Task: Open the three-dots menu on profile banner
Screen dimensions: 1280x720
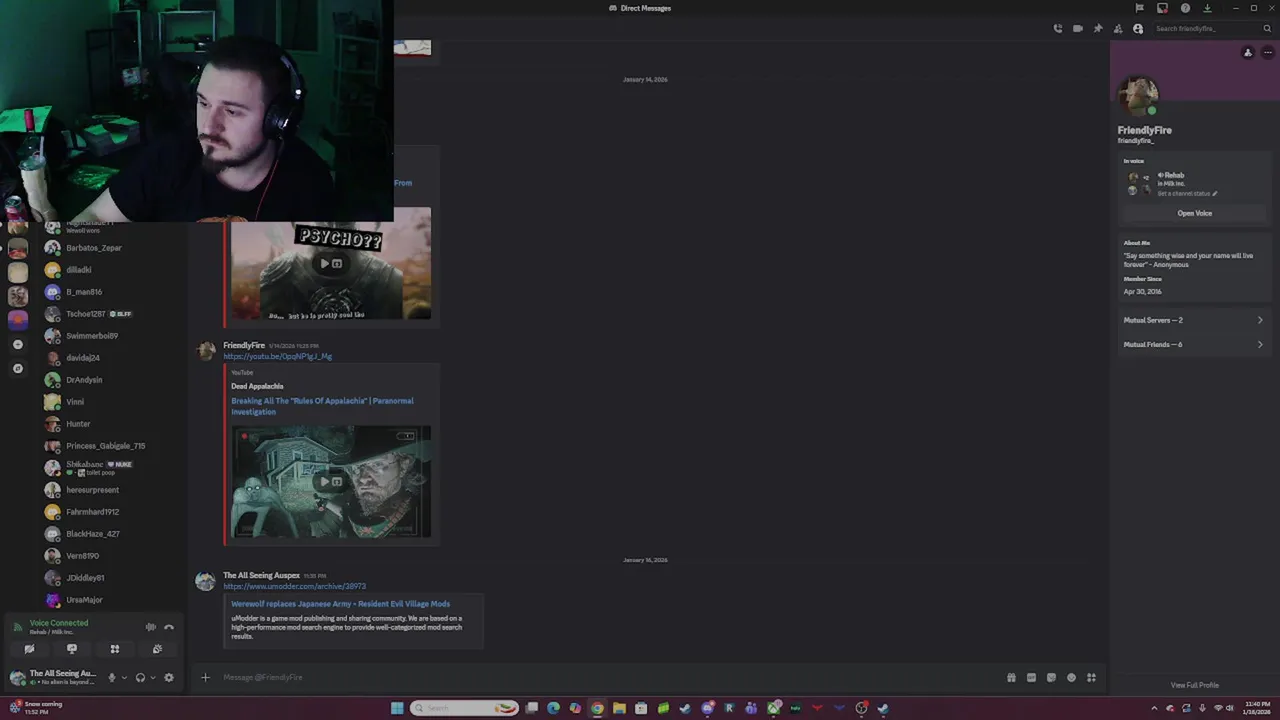Action: 1267,53
